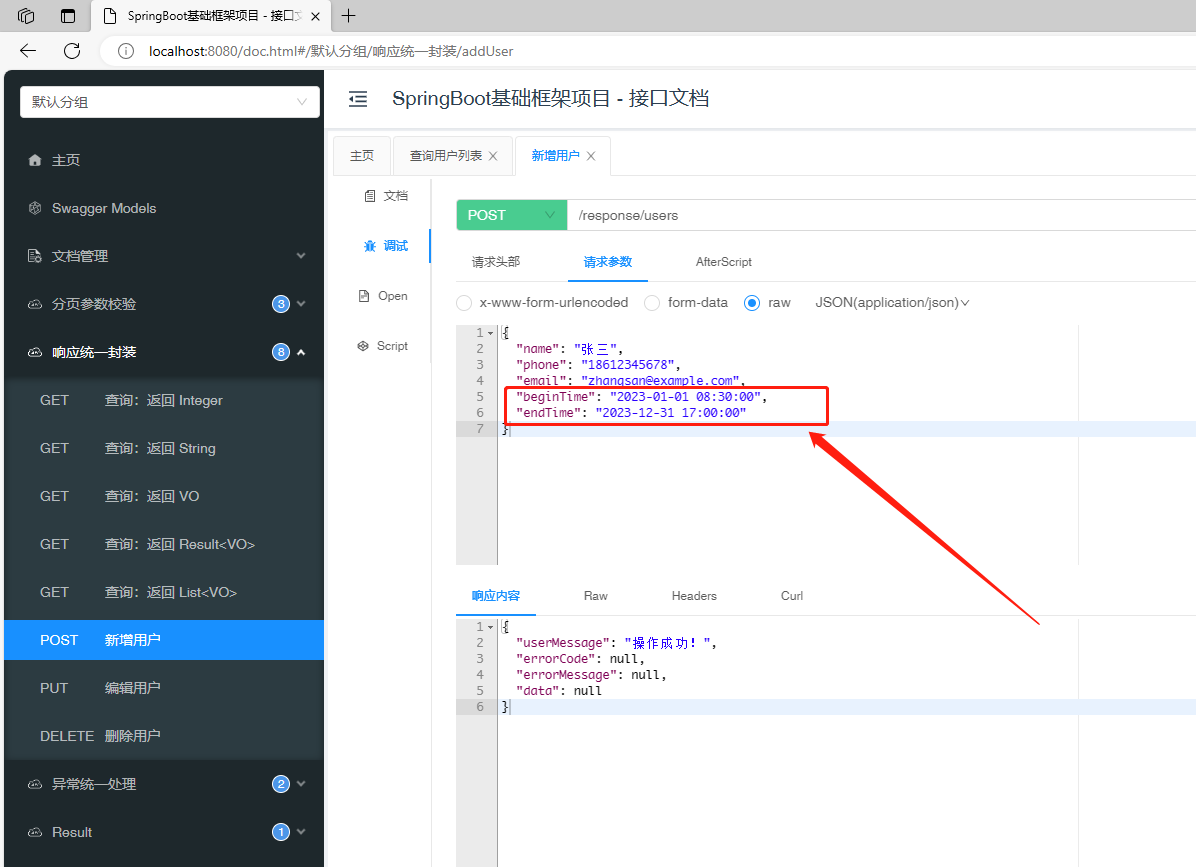Switch to response Headers tab
This screenshot has width=1196, height=867.
694,596
